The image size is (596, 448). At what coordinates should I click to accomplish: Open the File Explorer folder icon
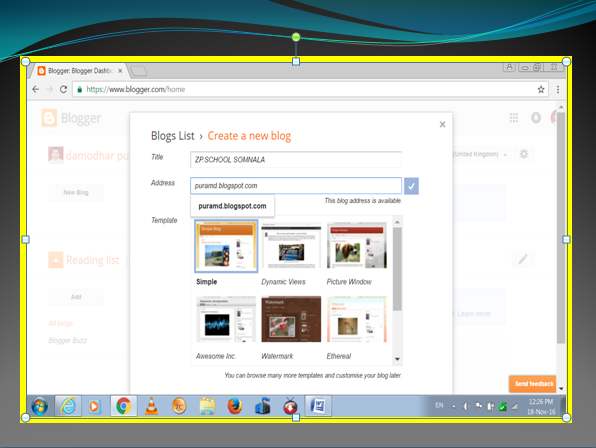pos(207,406)
